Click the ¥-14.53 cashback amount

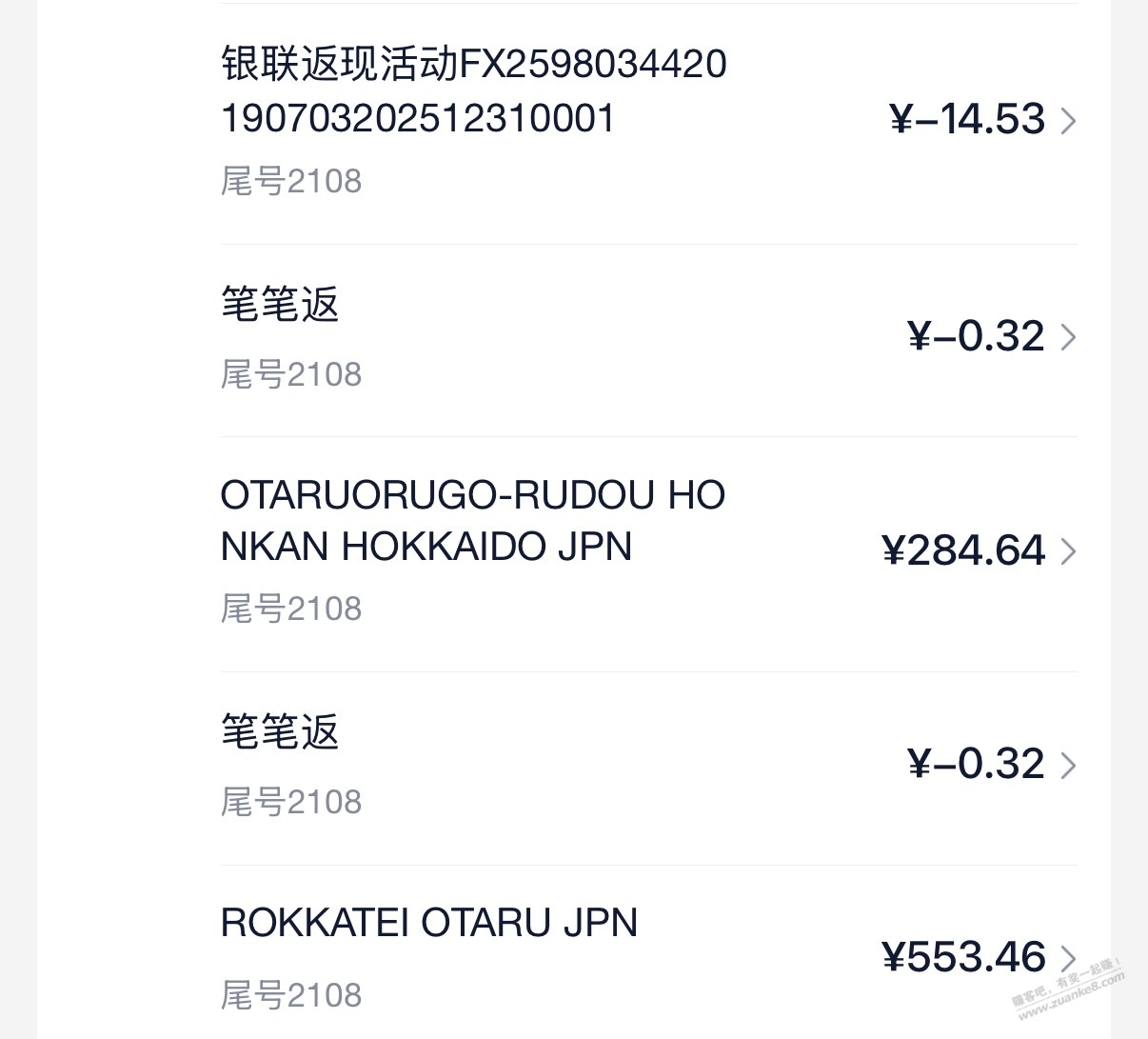coord(967,120)
